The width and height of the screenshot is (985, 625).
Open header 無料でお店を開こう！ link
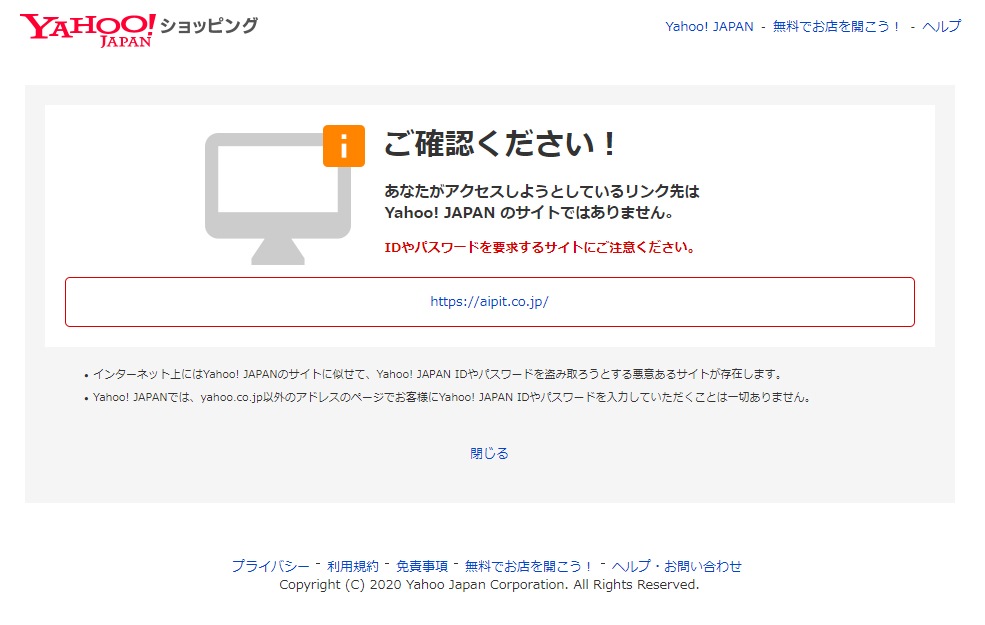[837, 27]
